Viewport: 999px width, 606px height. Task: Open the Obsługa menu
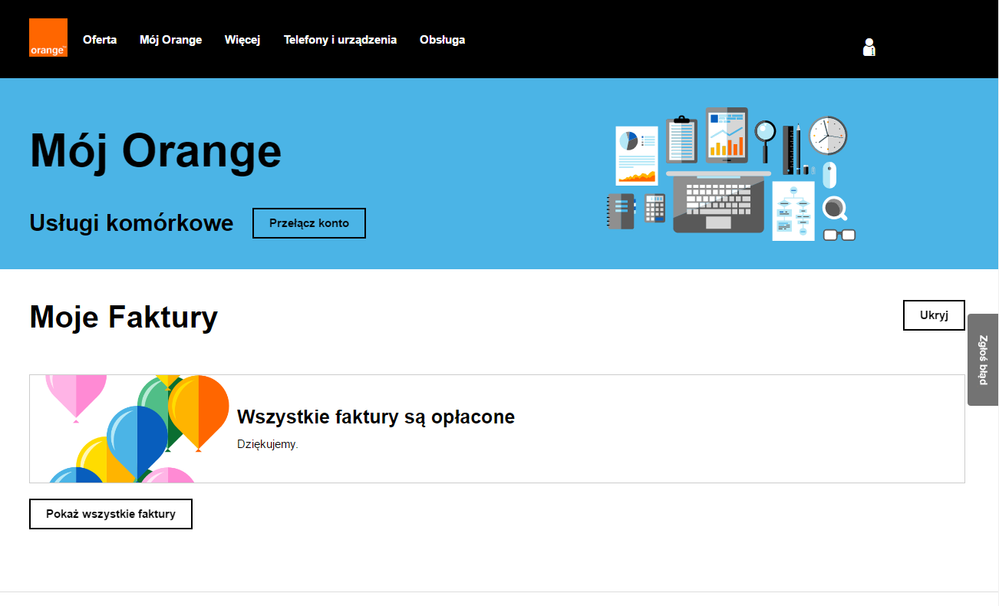tap(442, 40)
